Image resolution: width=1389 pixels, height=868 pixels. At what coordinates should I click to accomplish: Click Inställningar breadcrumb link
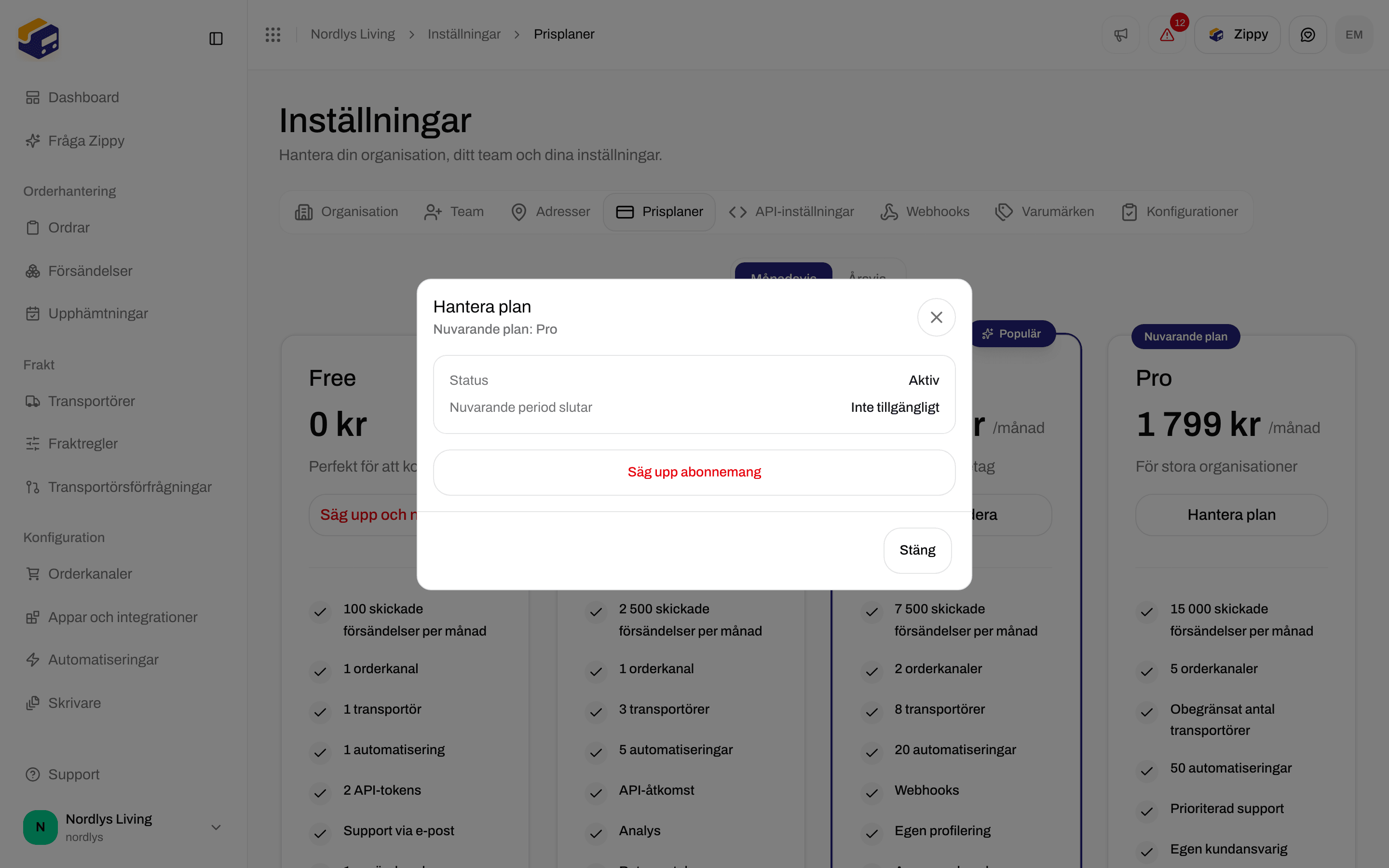pos(464,34)
